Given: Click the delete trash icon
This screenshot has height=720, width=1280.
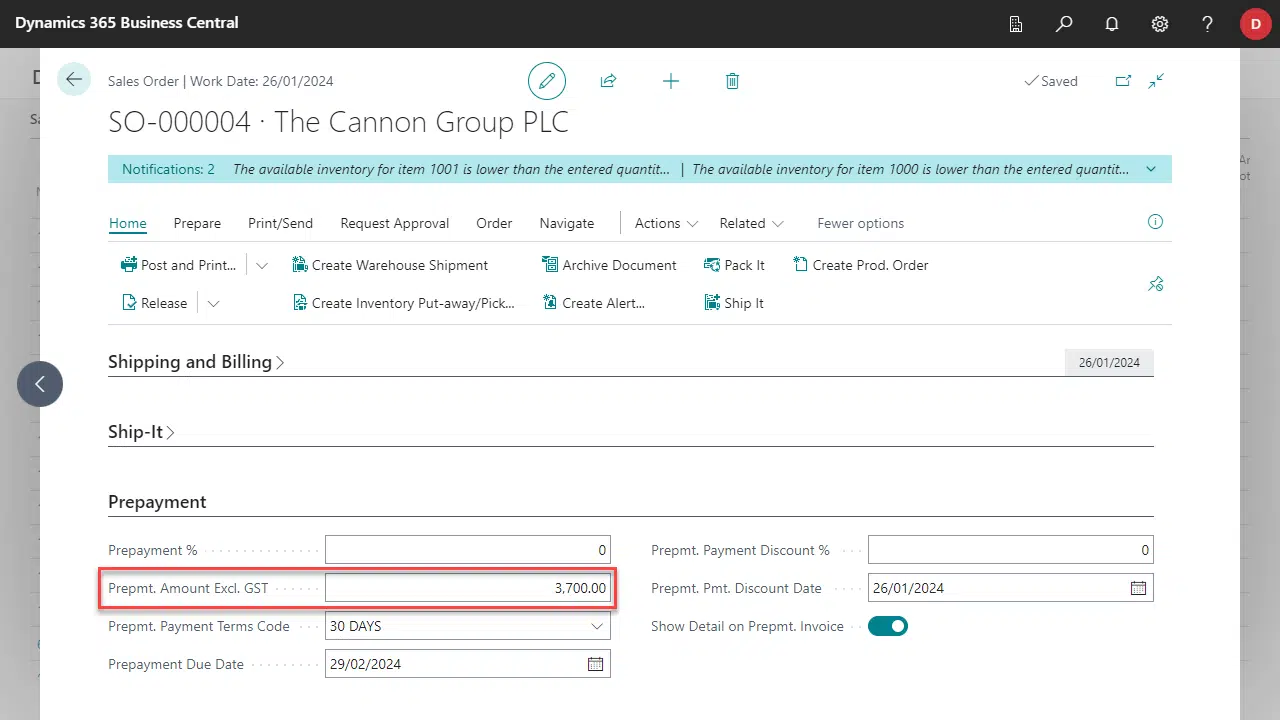Looking at the screenshot, I should pos(732,81).
